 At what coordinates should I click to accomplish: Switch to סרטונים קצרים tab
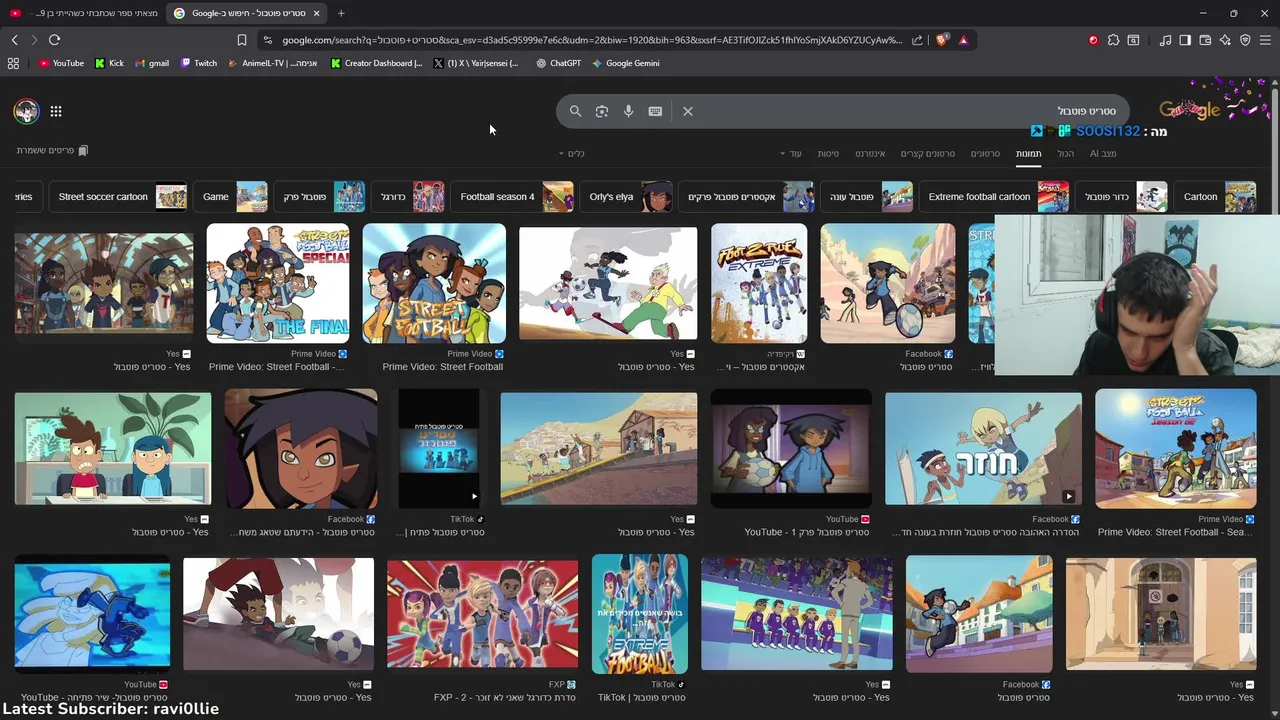coord(928,154)
